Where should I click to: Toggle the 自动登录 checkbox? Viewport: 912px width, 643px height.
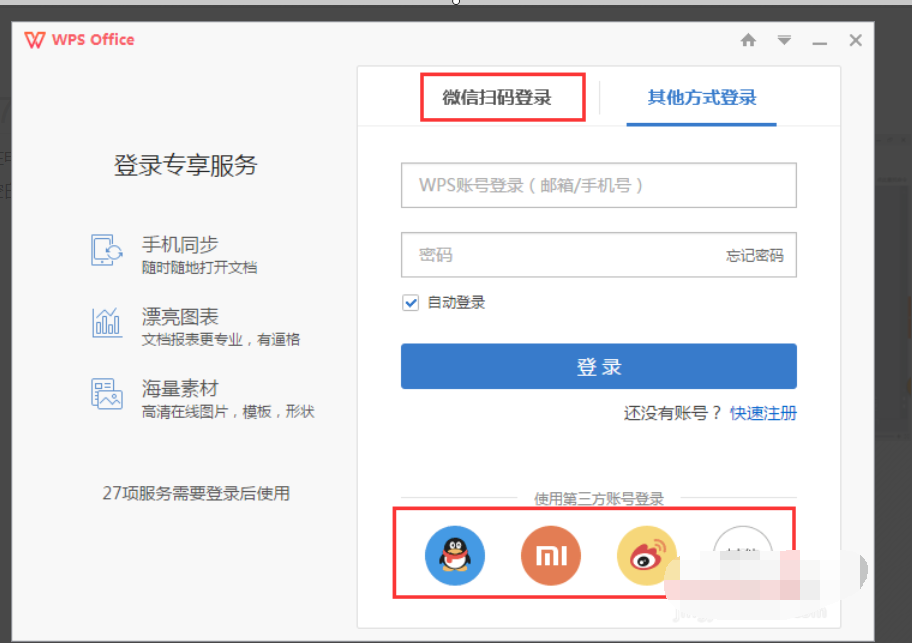411,303
